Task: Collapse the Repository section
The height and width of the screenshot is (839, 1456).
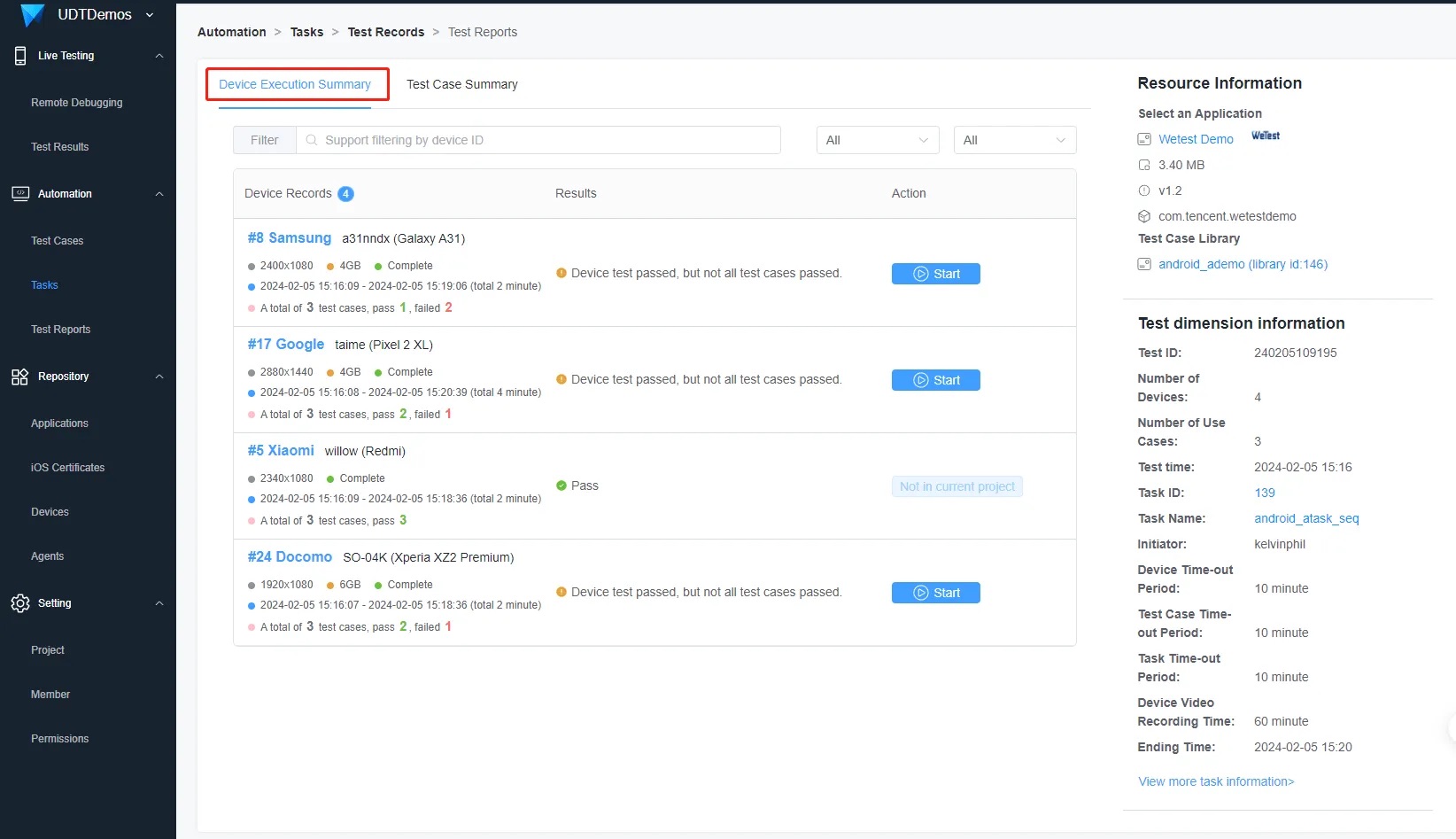Action: (x=159, y=377)
